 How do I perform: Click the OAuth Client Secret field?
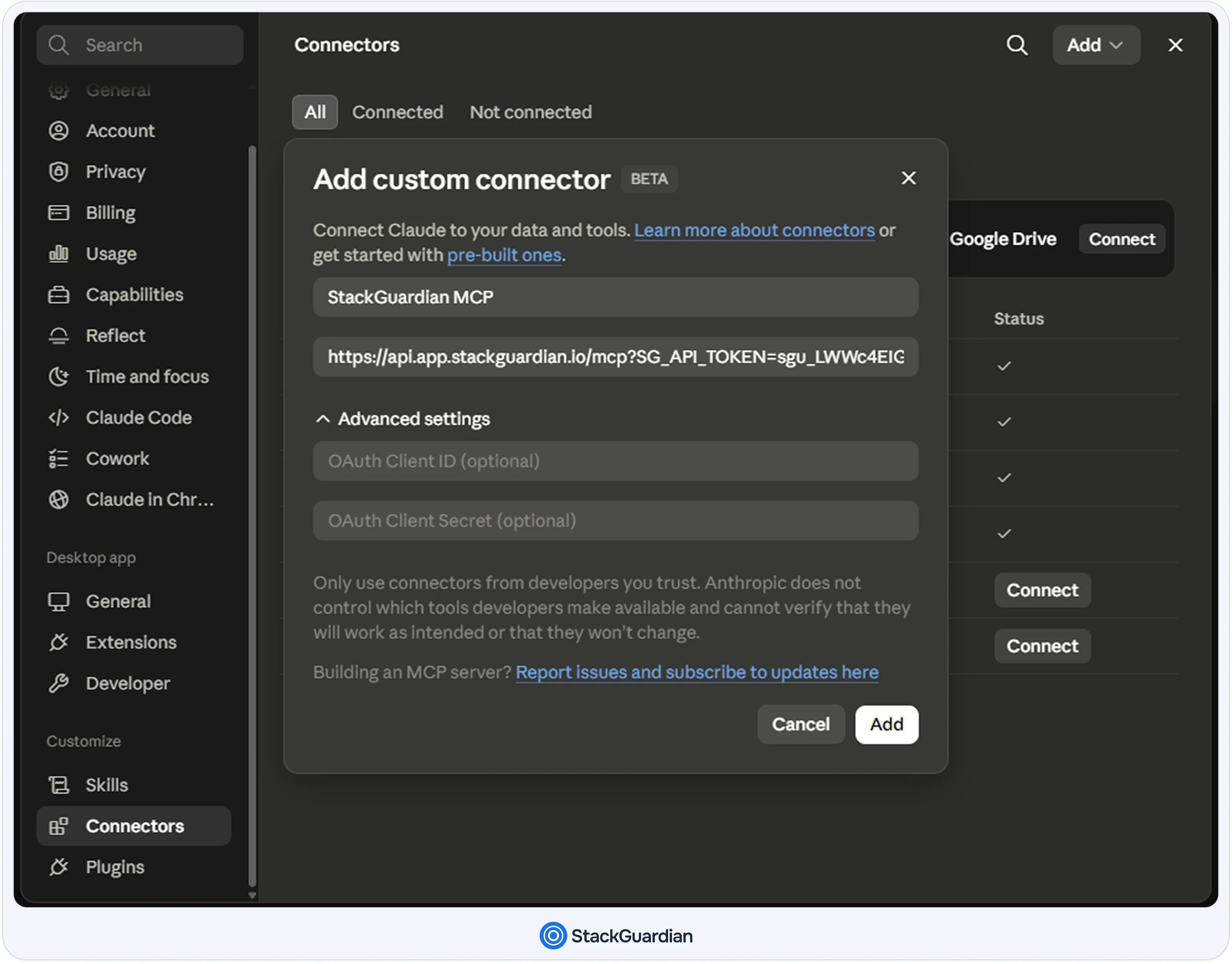coord(616,520)
